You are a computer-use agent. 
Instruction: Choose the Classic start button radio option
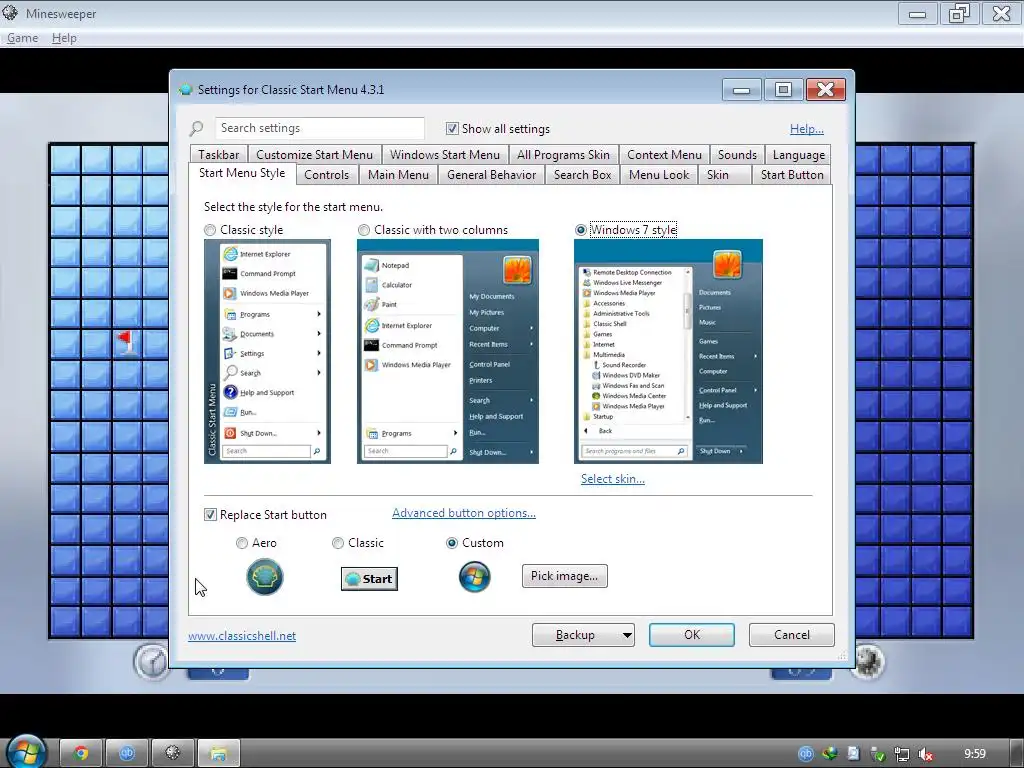338,543
